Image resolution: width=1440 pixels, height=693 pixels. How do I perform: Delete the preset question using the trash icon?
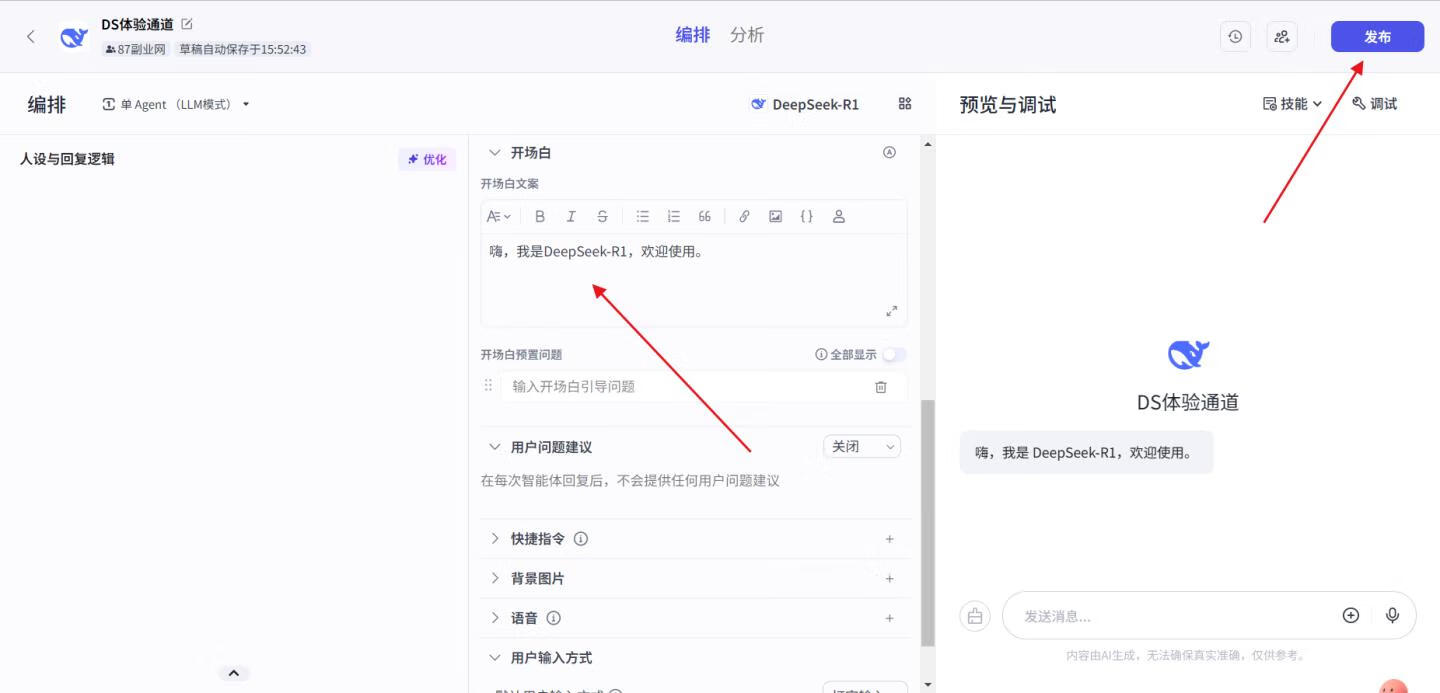pyautogui.click(x=880, y=386)
